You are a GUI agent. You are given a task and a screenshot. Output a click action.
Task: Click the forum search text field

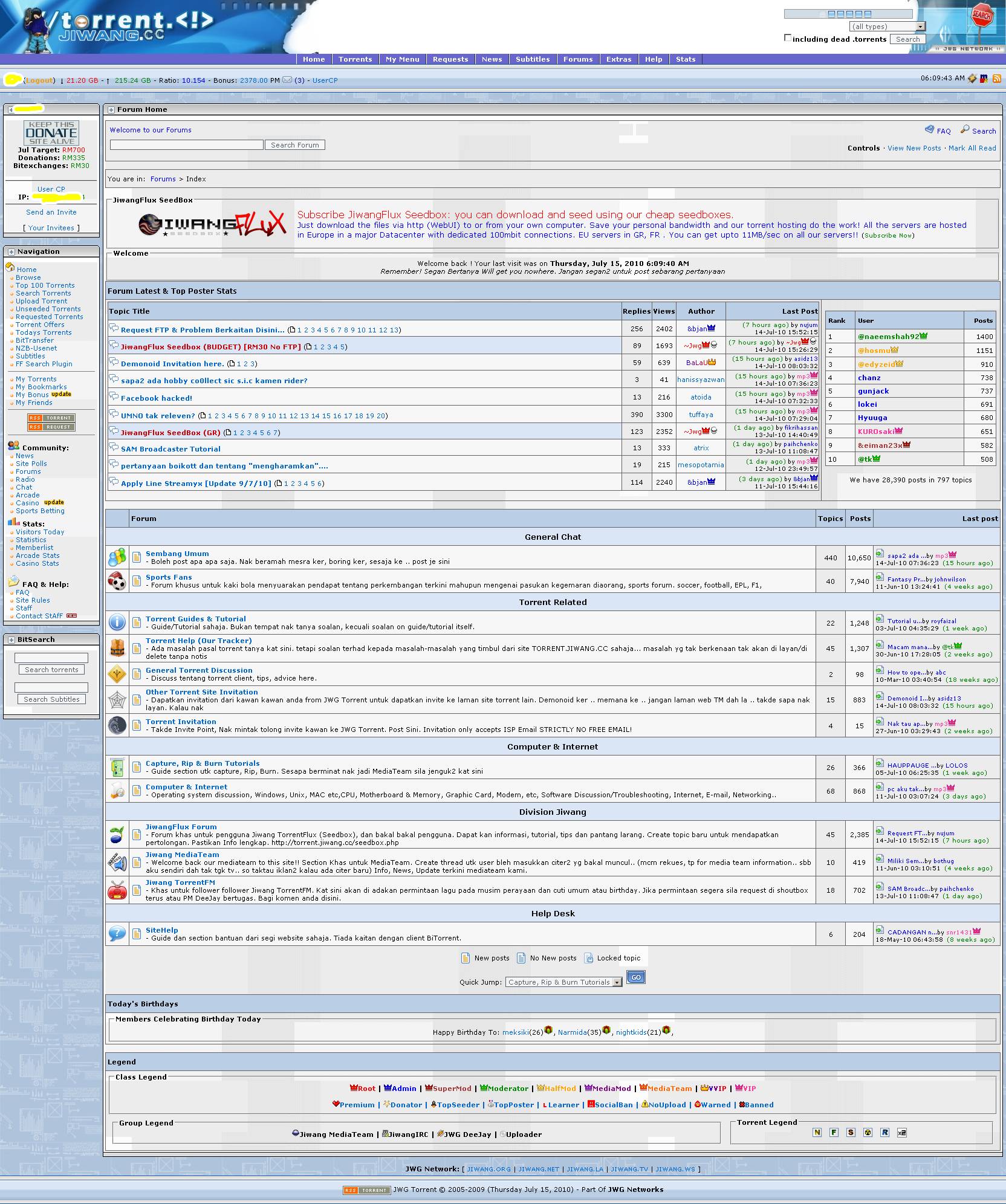tap(186, 145)
